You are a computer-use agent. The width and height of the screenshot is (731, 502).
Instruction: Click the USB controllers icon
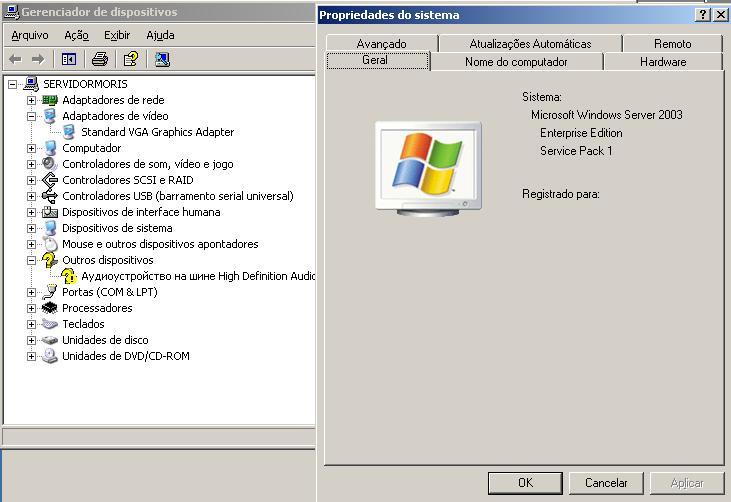[49, 196]
